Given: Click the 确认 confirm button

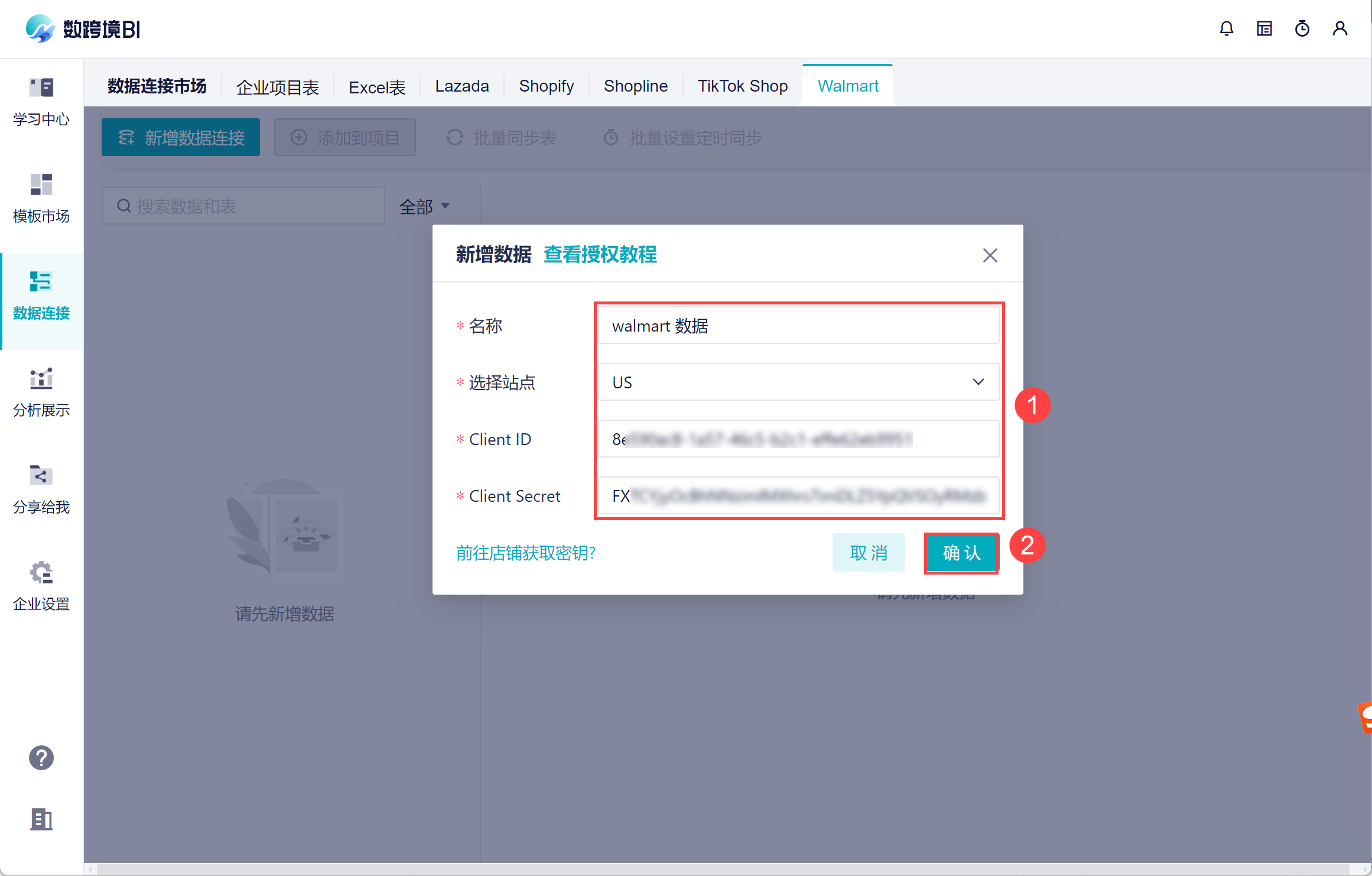Looking at the screenshot, I should pyautogui.click(x=961, y=553).
